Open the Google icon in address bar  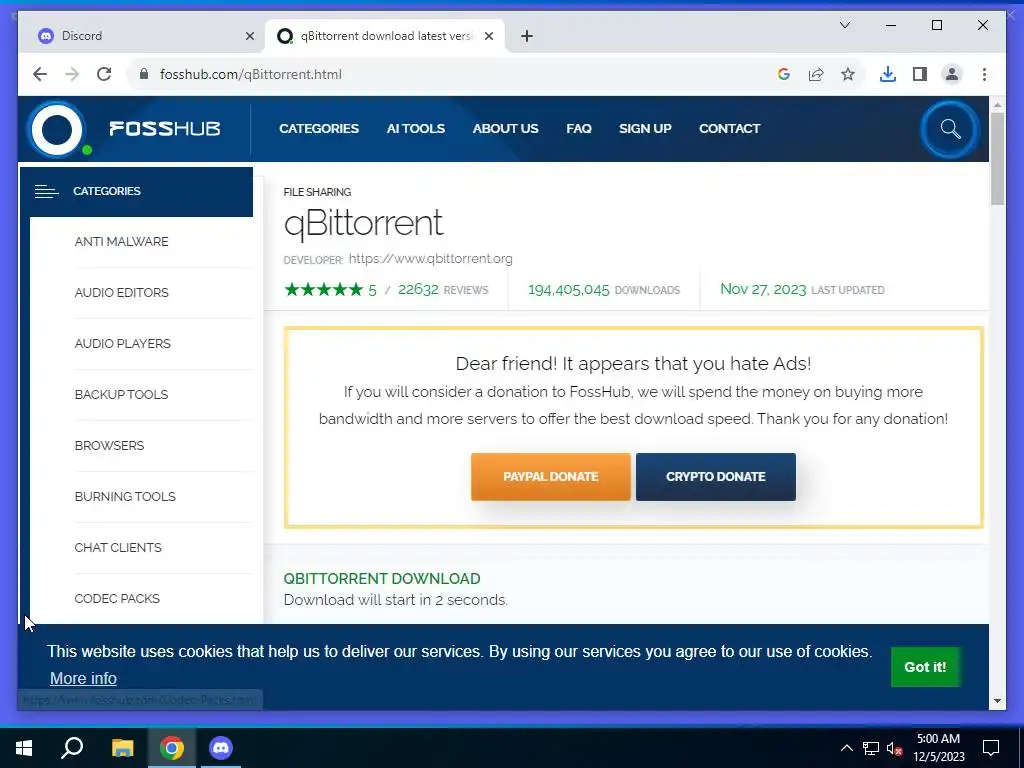pos(784,74)
